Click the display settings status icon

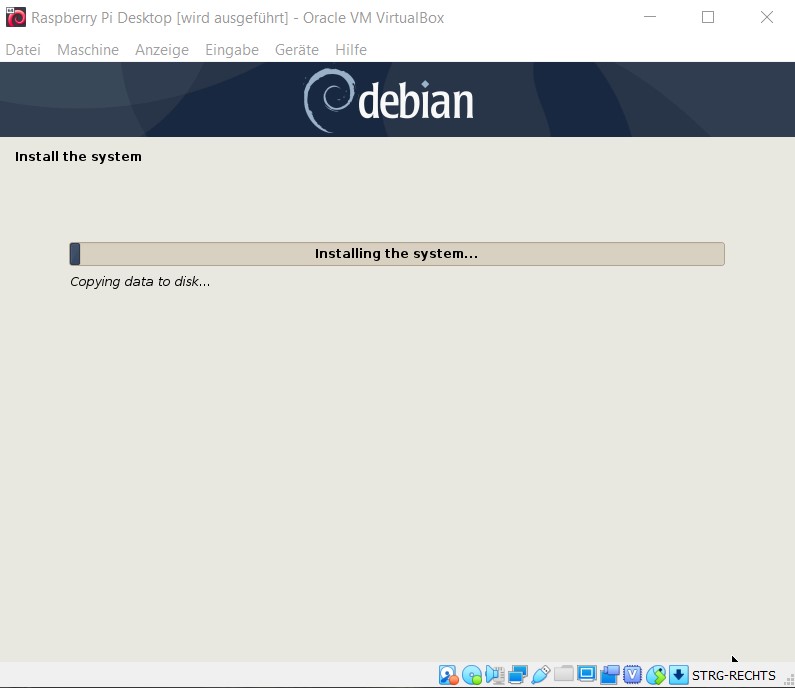[x=587, y=674]
